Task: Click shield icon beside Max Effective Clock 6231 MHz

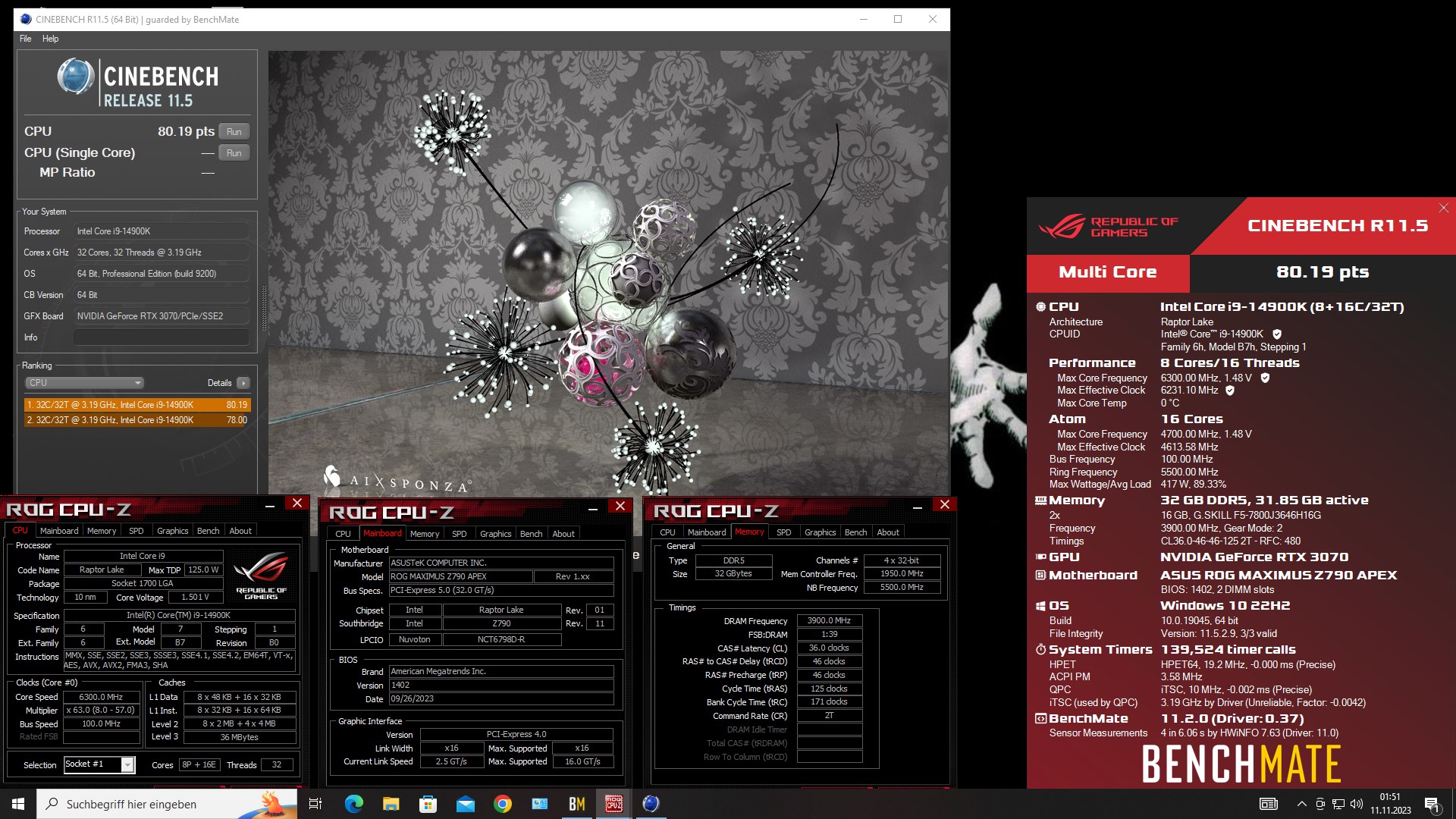Action: 1230,391
